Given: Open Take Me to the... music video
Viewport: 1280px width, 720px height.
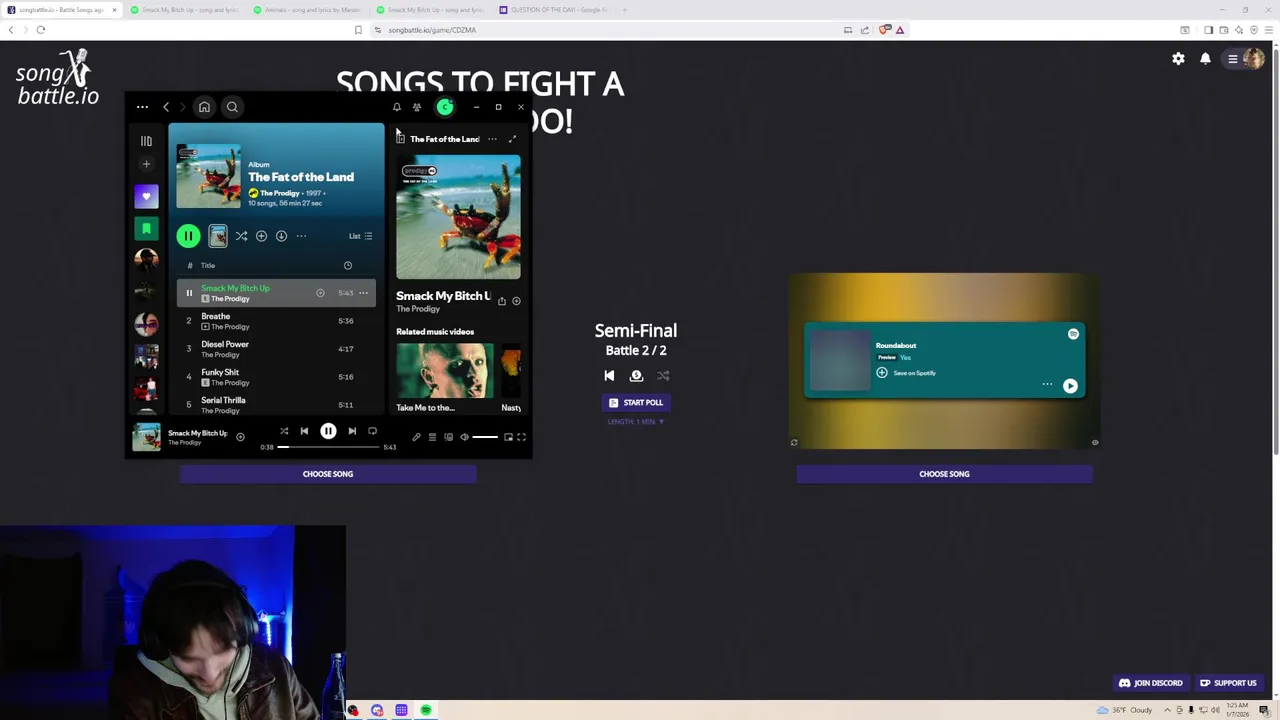Looking at the screenshot, I should point(445,377).
